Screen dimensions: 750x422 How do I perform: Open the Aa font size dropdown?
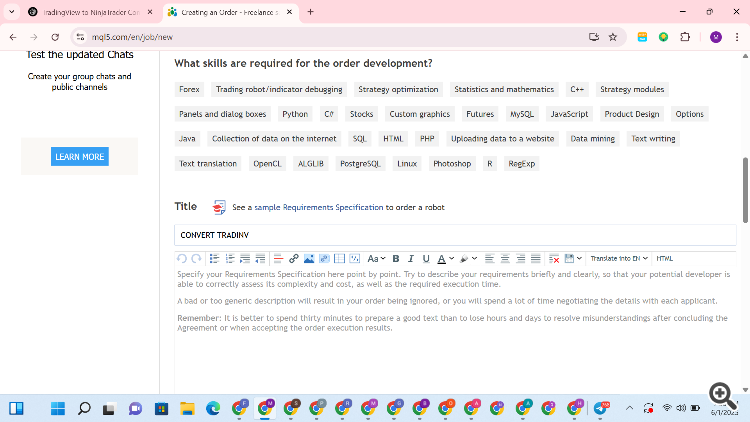point(376,258)
